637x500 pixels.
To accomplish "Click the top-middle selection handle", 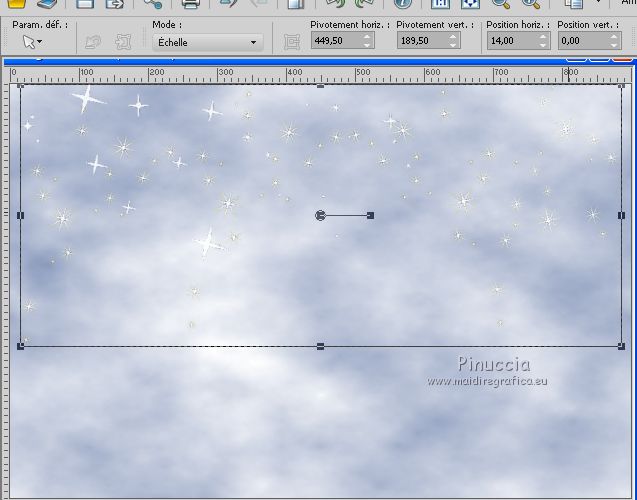I will 321,86.
